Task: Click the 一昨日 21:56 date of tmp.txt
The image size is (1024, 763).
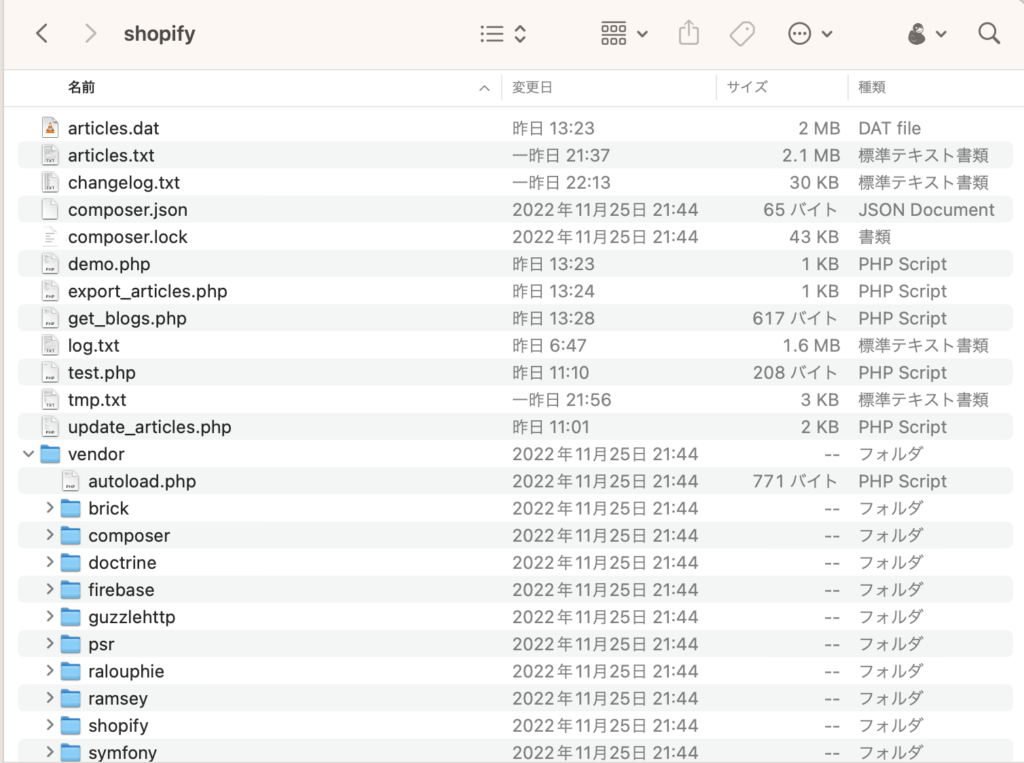Action: click(x=562, y=400)
